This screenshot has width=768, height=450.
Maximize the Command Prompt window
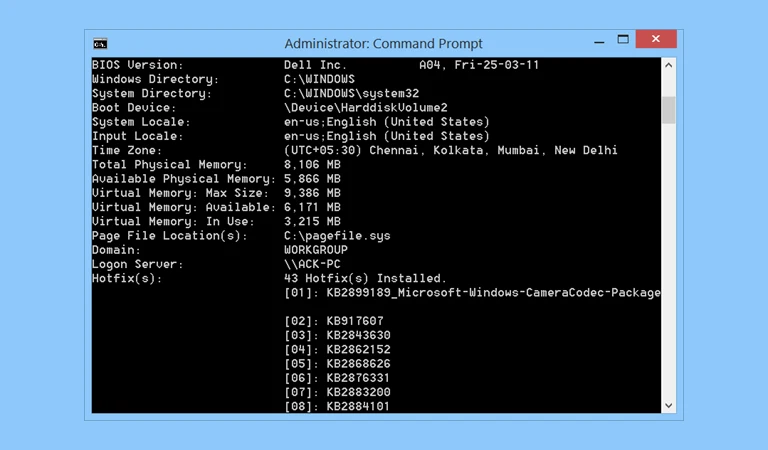[623, 40]
